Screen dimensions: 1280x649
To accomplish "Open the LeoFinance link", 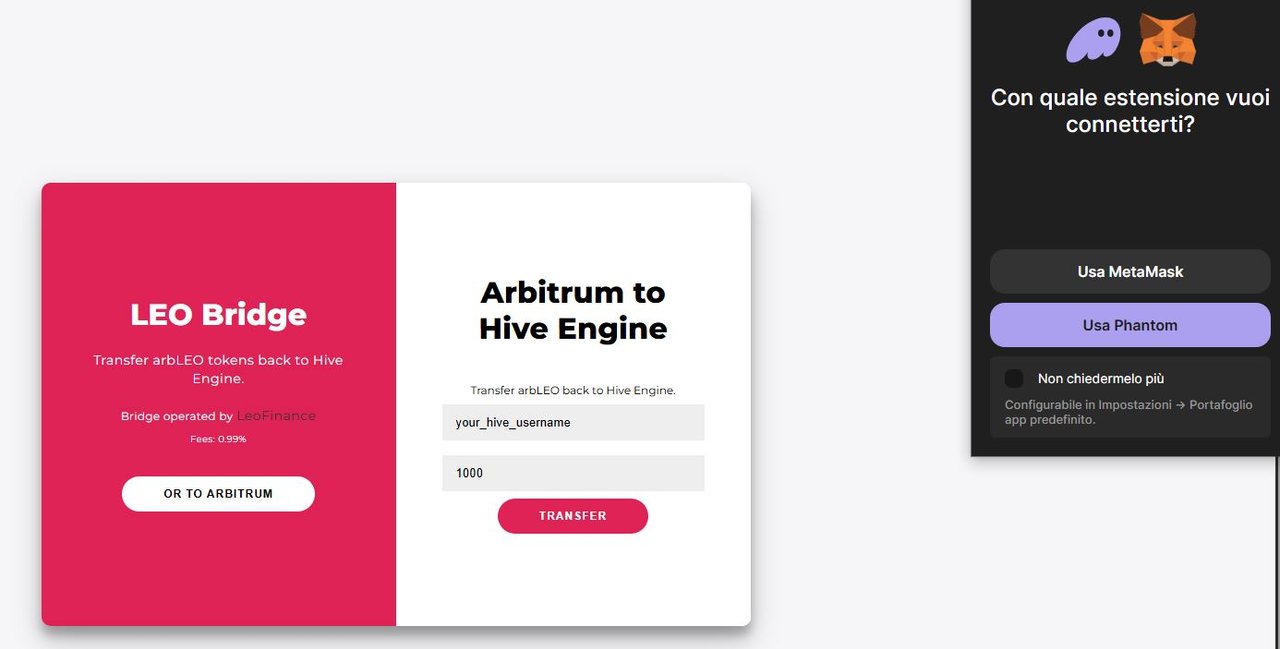I will (276, 416).
